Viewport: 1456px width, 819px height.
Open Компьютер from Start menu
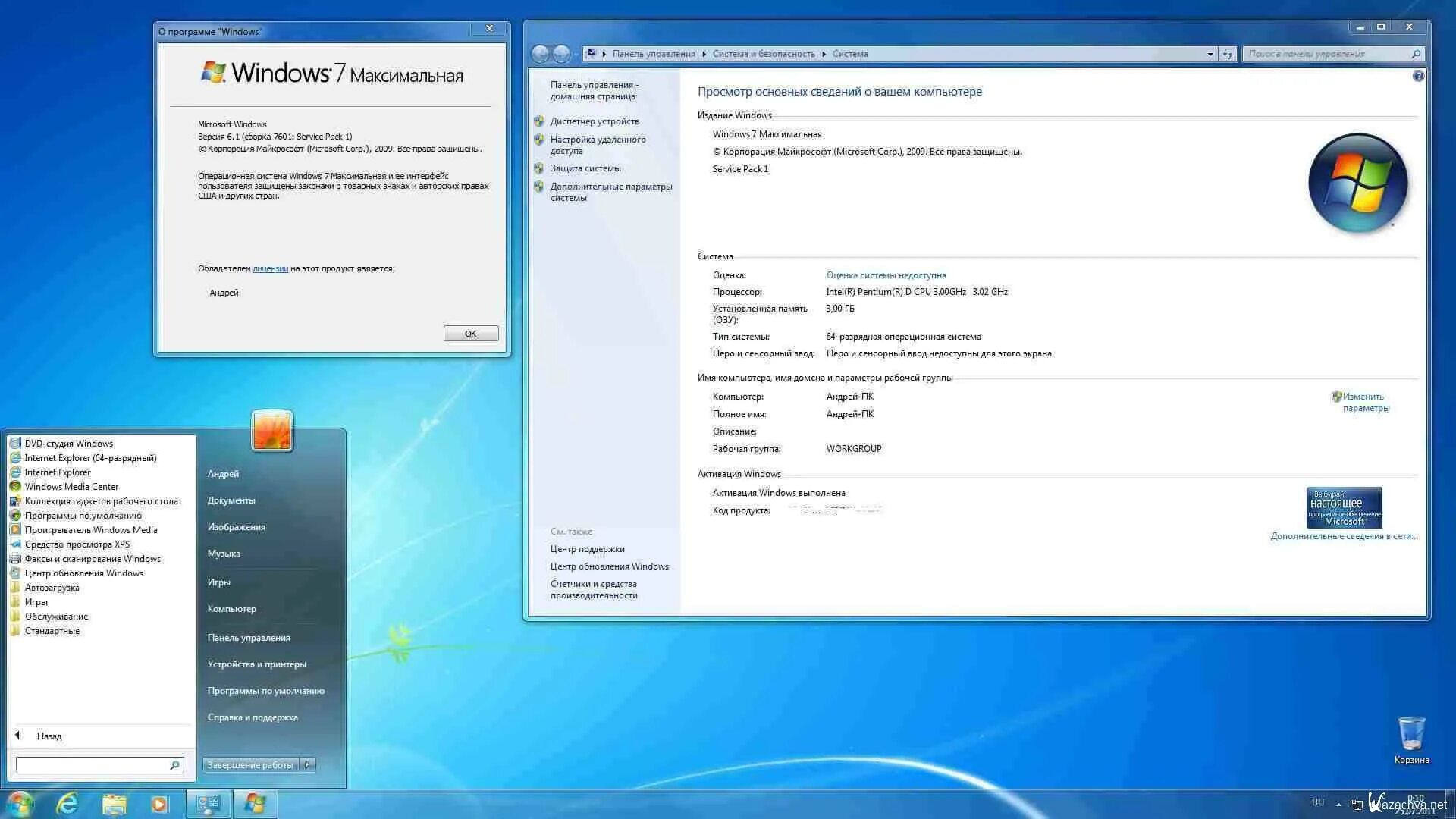tap(232, 609)
